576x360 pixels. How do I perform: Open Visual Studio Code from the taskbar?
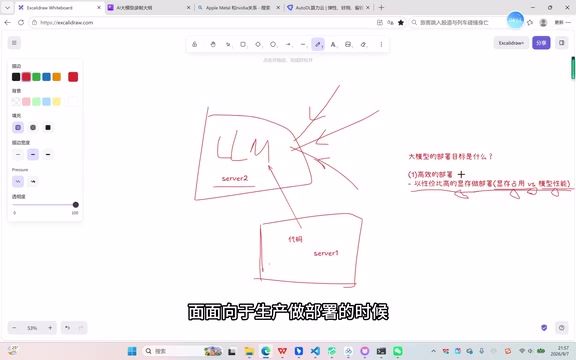[x=315, y=351]
